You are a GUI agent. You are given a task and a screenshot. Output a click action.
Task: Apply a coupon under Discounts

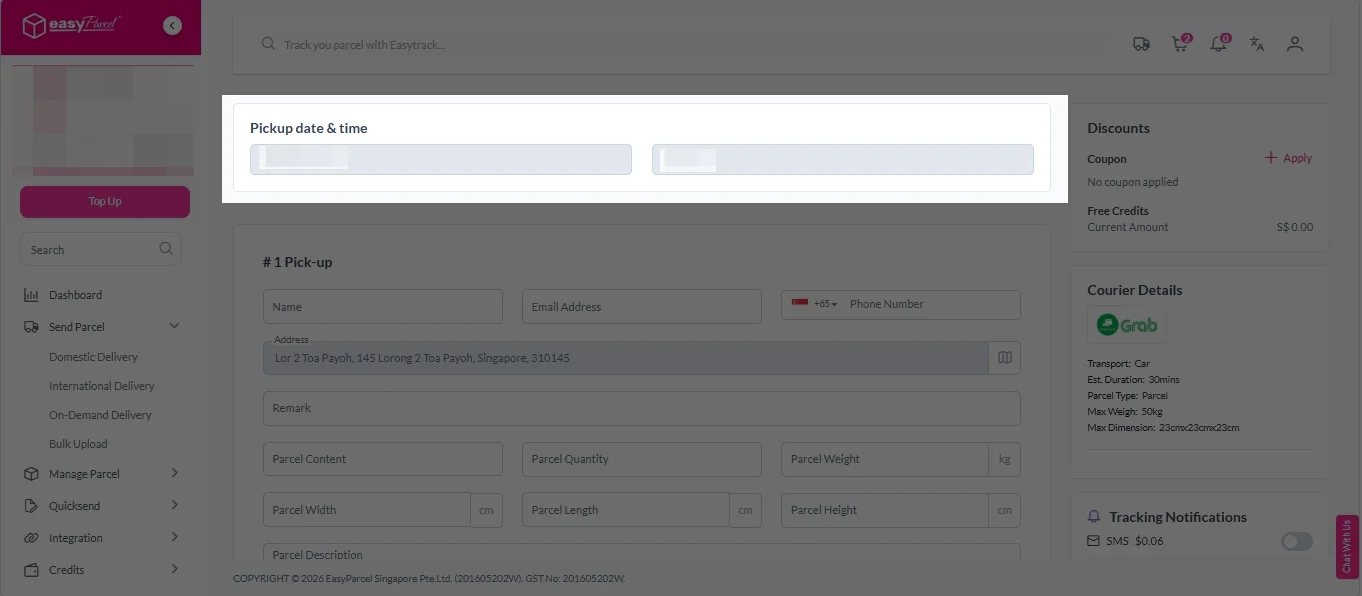tap(1287, 157)
